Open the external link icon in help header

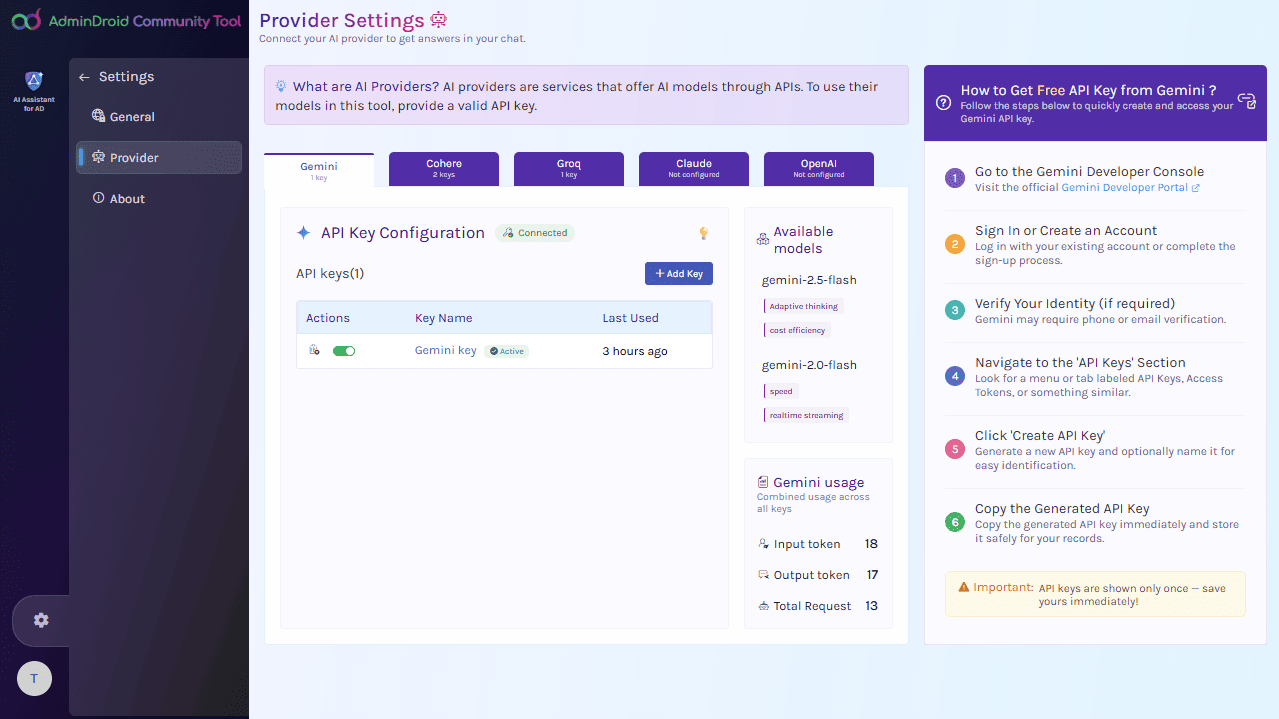click(1246, 99)
